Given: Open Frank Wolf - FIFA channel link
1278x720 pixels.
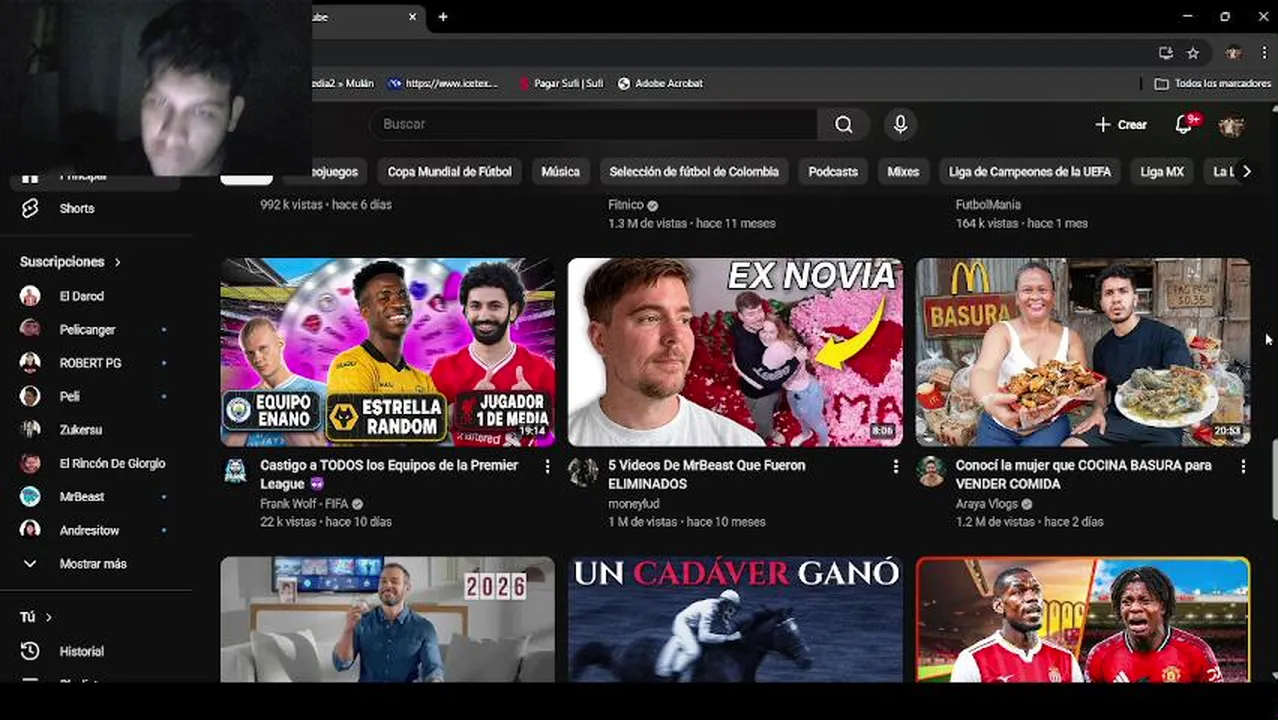Looking at the screenshot, I should pyautogui.click(x=304, y=504).
